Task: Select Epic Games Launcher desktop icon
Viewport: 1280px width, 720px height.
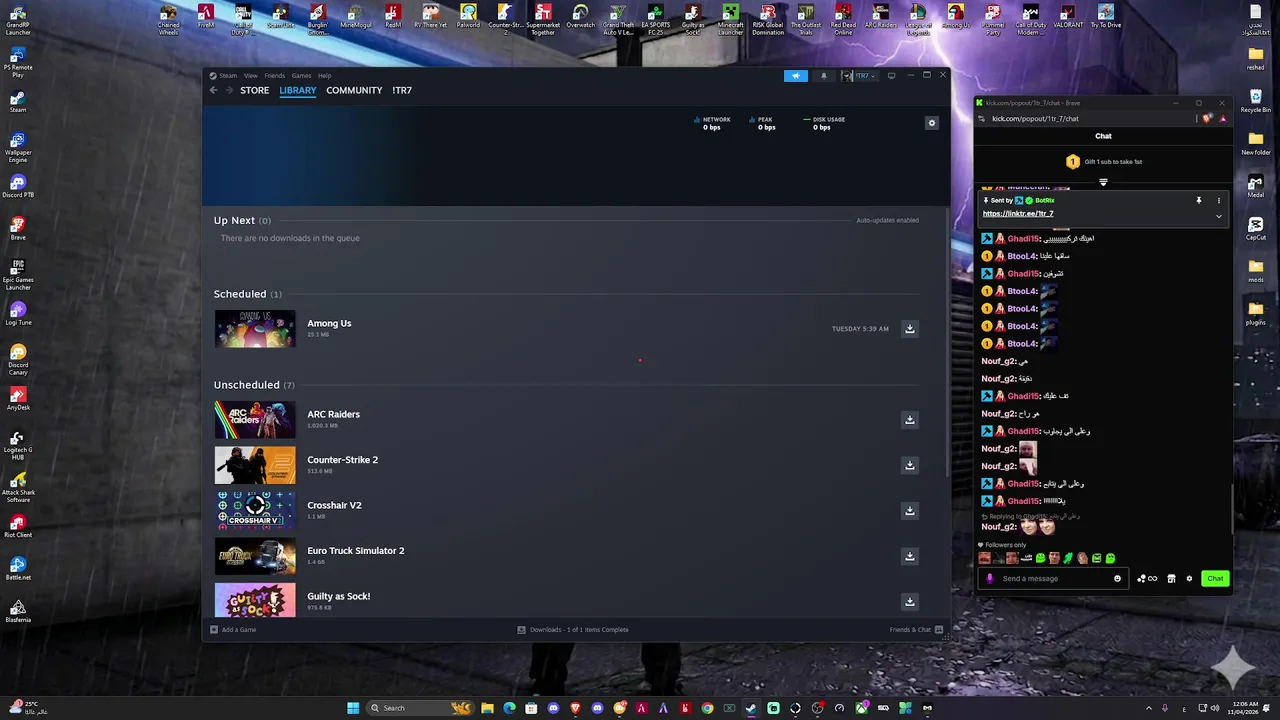Action: click(x=18, y=275)
